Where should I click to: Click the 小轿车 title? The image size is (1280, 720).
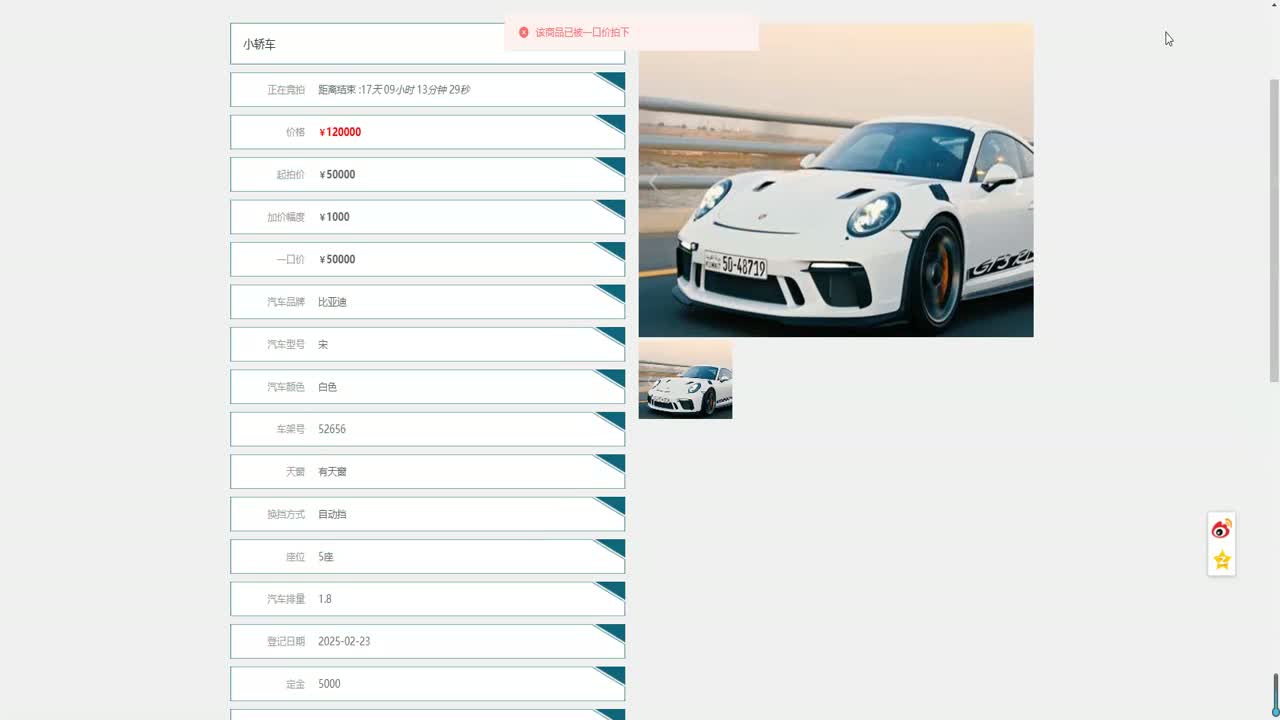(x=259, y=44)
